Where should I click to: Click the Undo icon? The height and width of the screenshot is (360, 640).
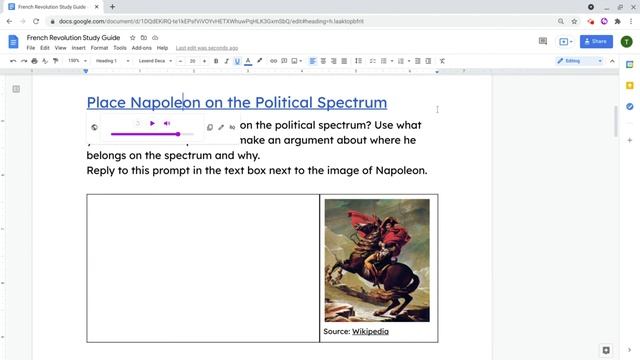pyautogui.click(x=13, y=61)
